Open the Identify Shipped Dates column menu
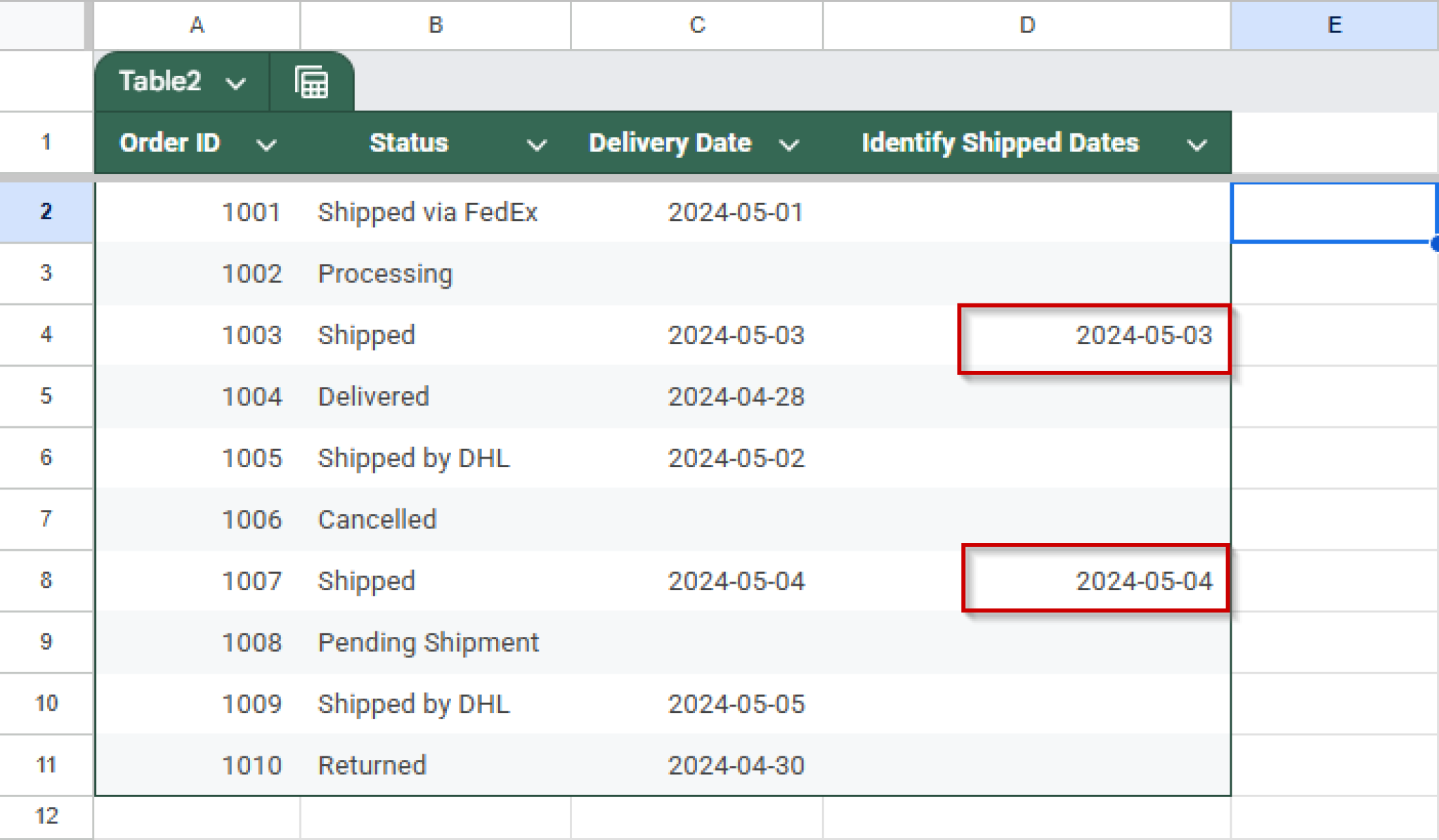The image size is (1439, 840). 1197,143
